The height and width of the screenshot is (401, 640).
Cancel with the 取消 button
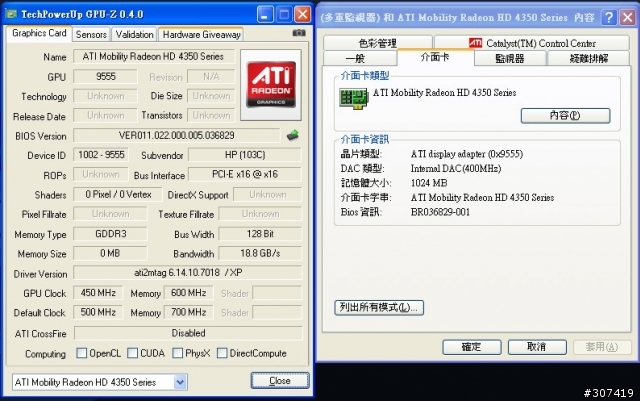click(x=537, y=347)
